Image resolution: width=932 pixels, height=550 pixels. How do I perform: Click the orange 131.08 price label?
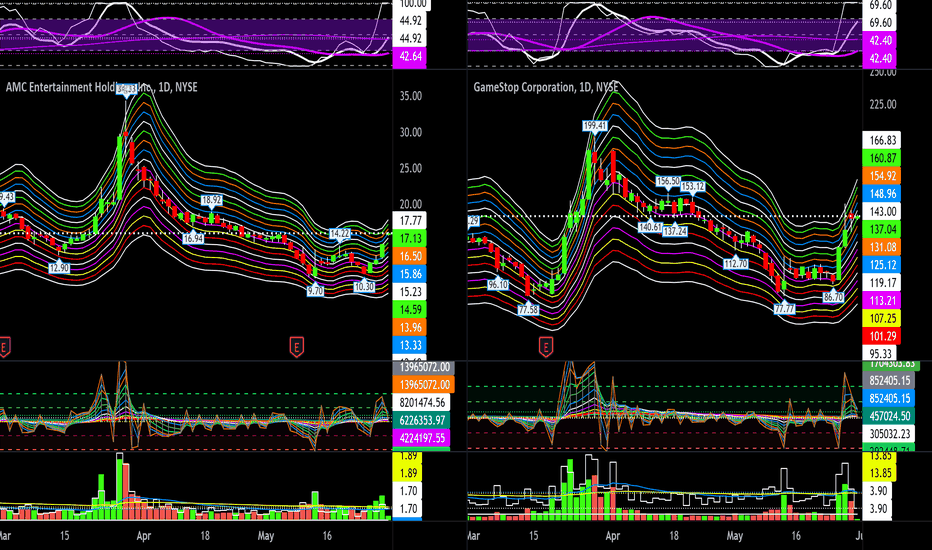pos(882,247)
